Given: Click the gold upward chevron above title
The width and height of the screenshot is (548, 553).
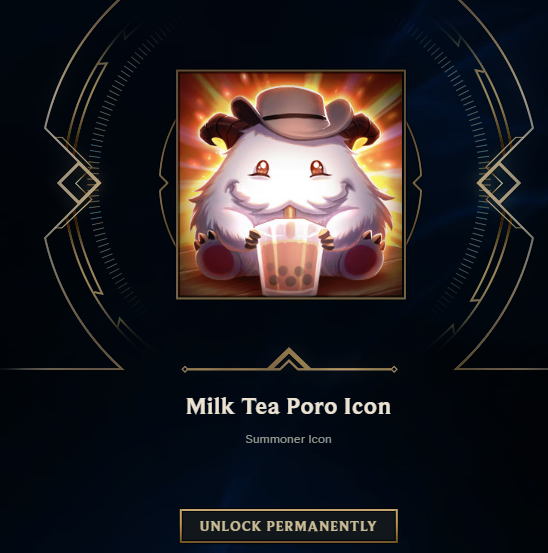Looking at the screenshot, I should click(x=289, y=358).
